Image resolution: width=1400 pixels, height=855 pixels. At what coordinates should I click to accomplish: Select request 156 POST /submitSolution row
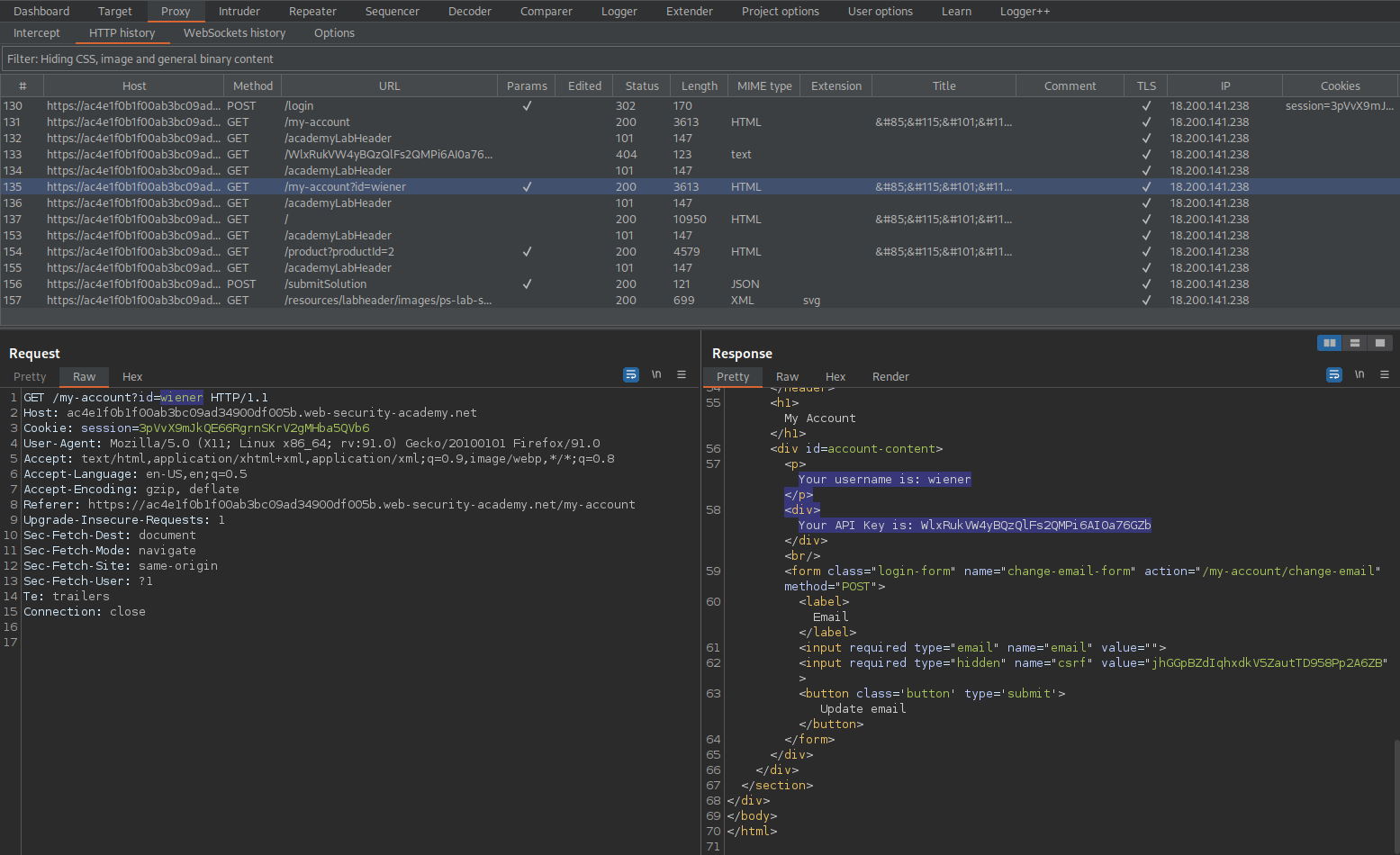click(700, 284)
